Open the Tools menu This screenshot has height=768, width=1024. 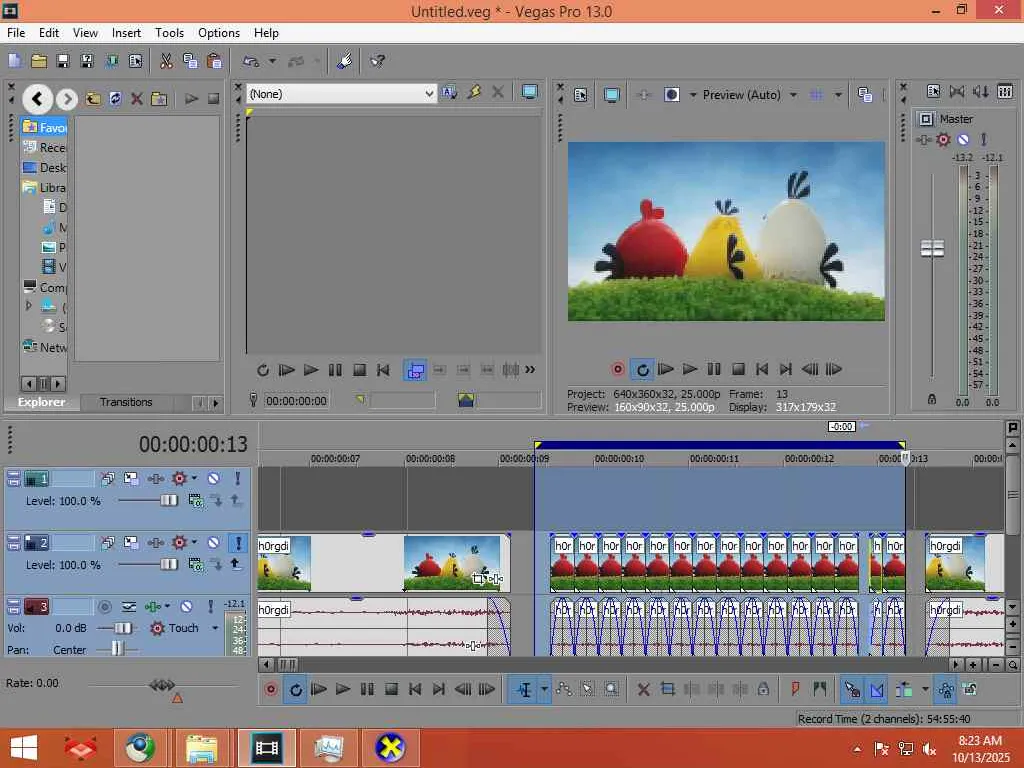[x=169, y=33]
